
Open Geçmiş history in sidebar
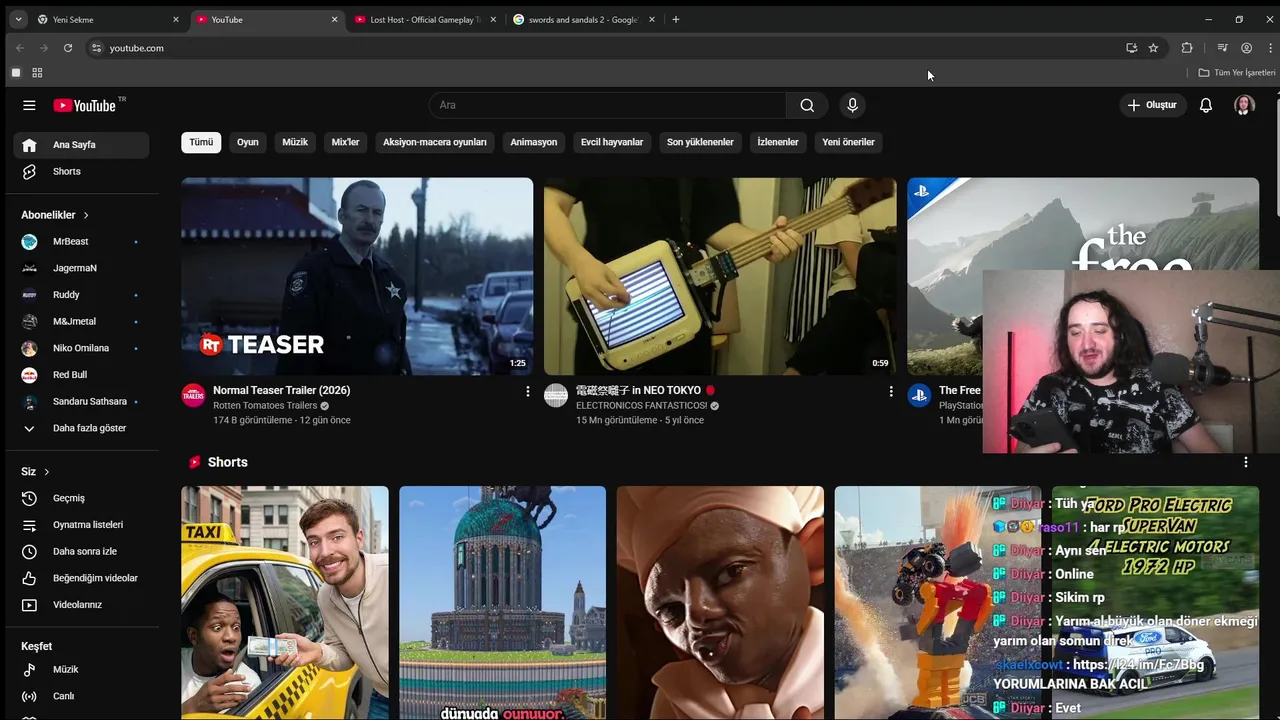(81, 498)
